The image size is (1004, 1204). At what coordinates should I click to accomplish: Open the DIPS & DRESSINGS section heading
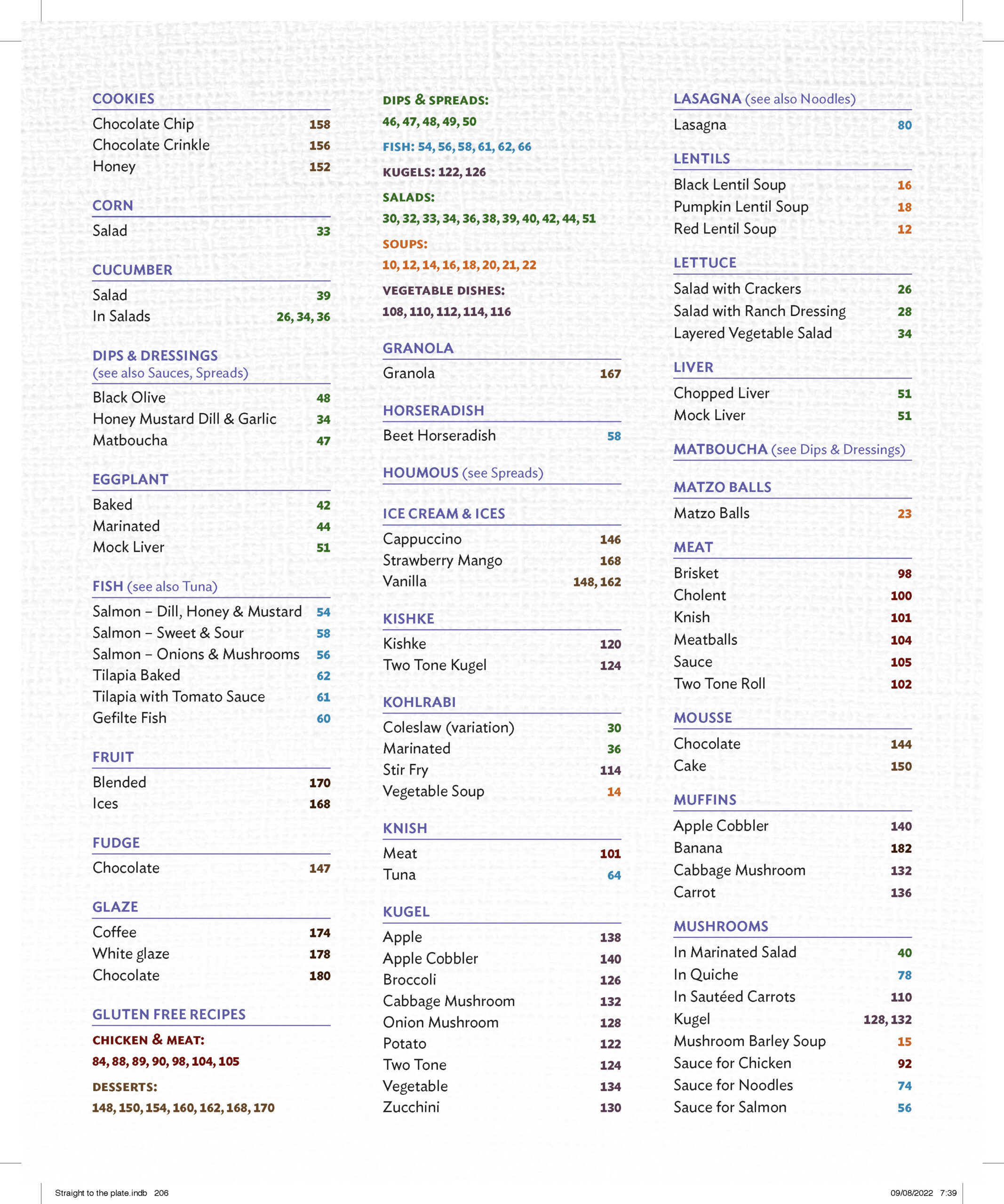tap(155, 356)
